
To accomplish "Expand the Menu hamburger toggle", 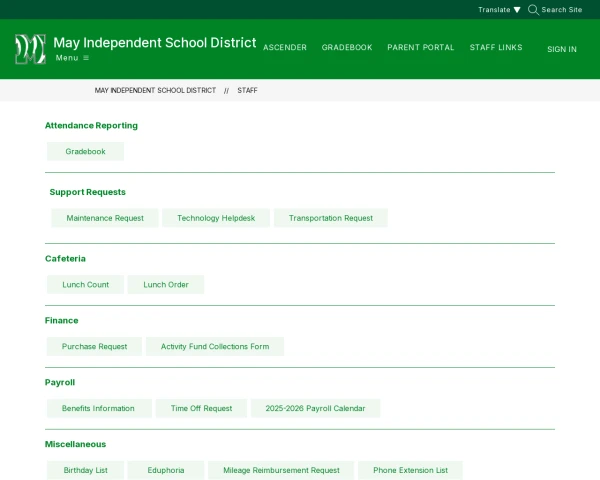I will click(72, 58).
